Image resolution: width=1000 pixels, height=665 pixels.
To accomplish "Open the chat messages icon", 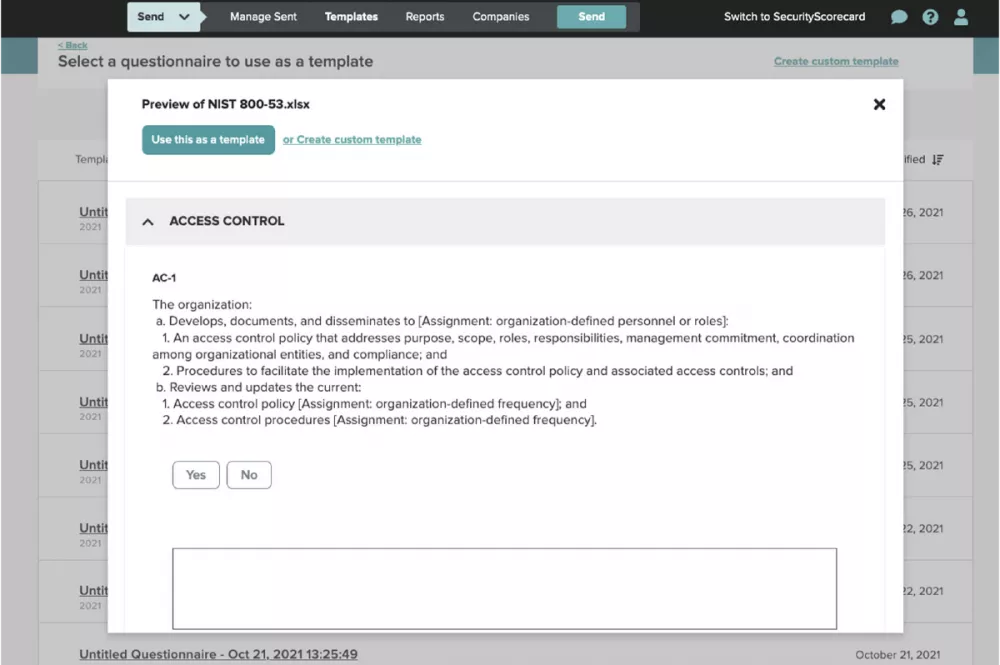I will (x=899, y=17).
